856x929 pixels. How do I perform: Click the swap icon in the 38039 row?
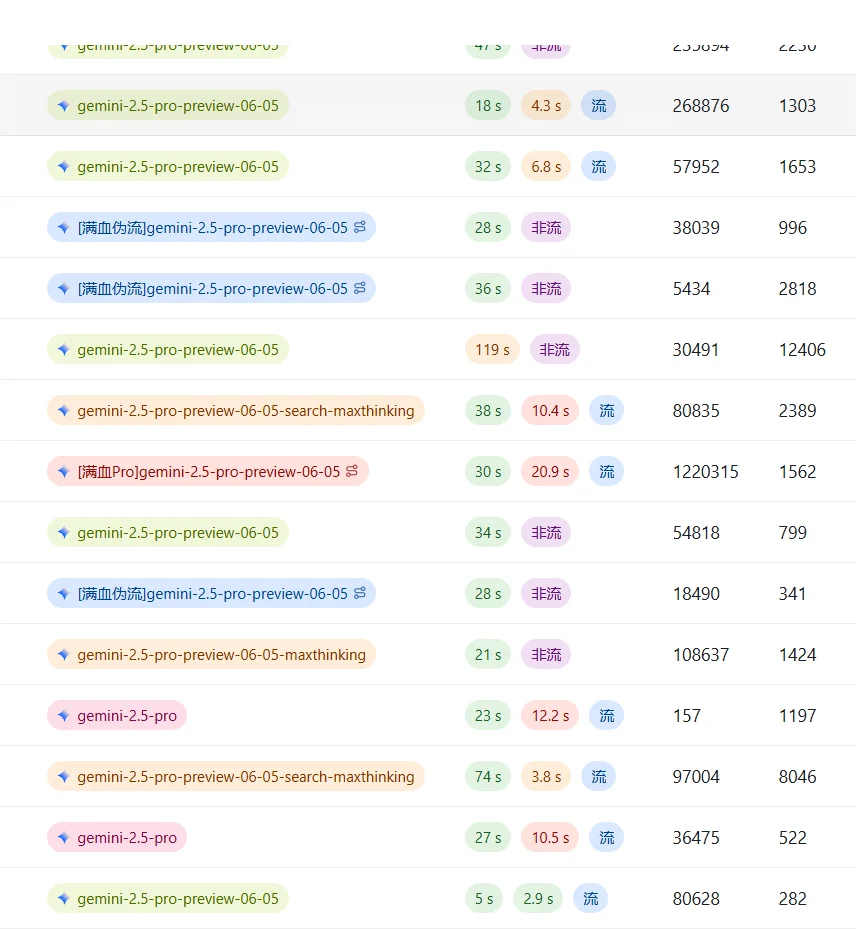(360, 227)
